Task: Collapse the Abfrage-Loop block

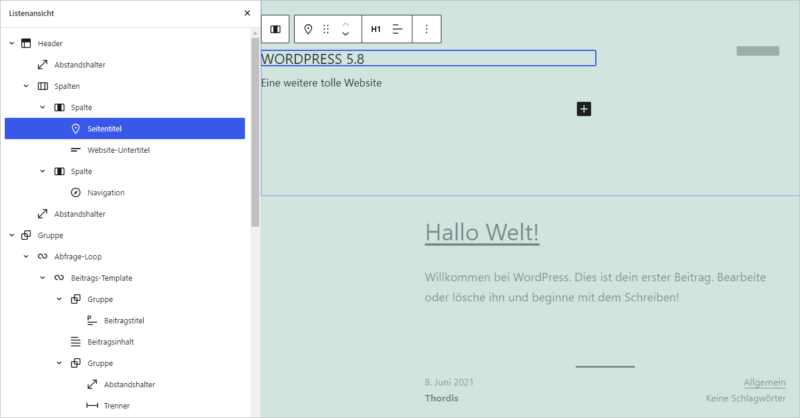Action: pos(26,257)
